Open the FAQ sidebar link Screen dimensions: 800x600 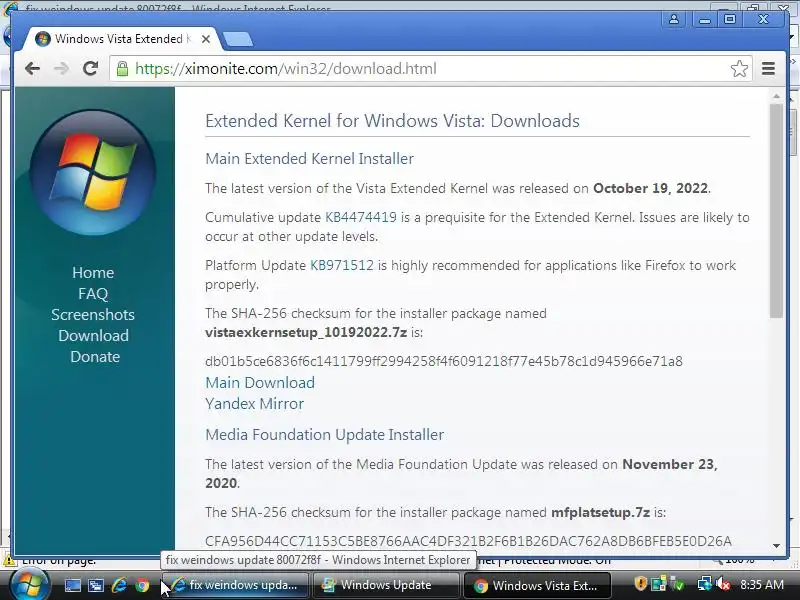(93, 293)
